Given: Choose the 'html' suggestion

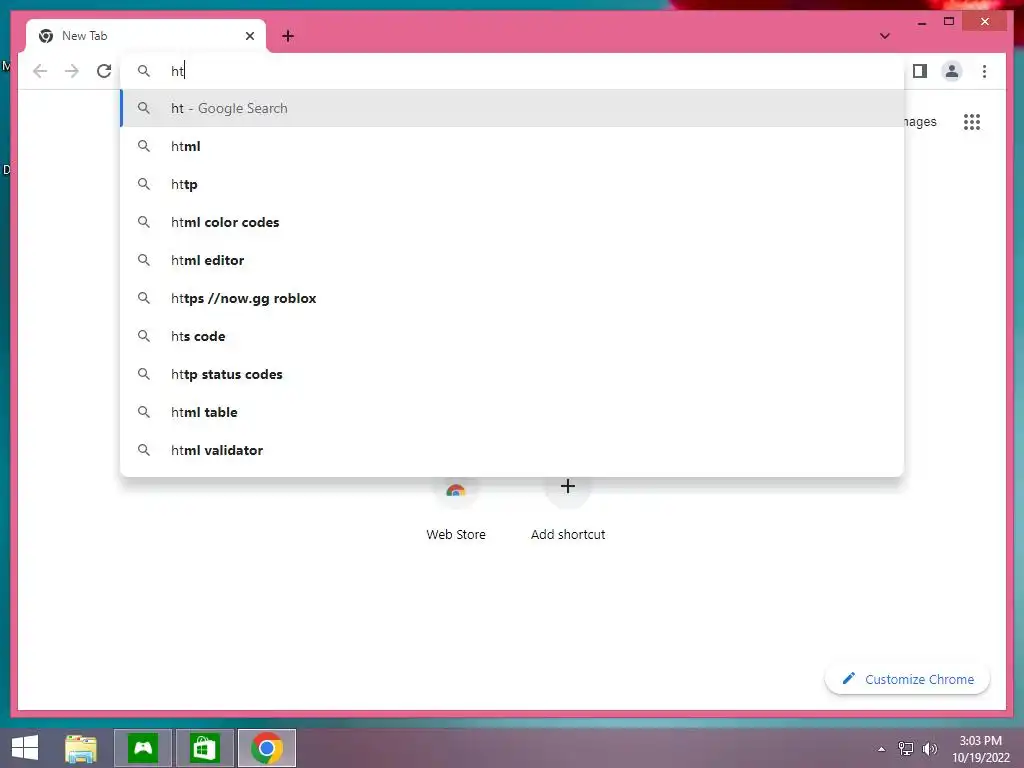Looking at the screenshot, I should coord(513,146).
